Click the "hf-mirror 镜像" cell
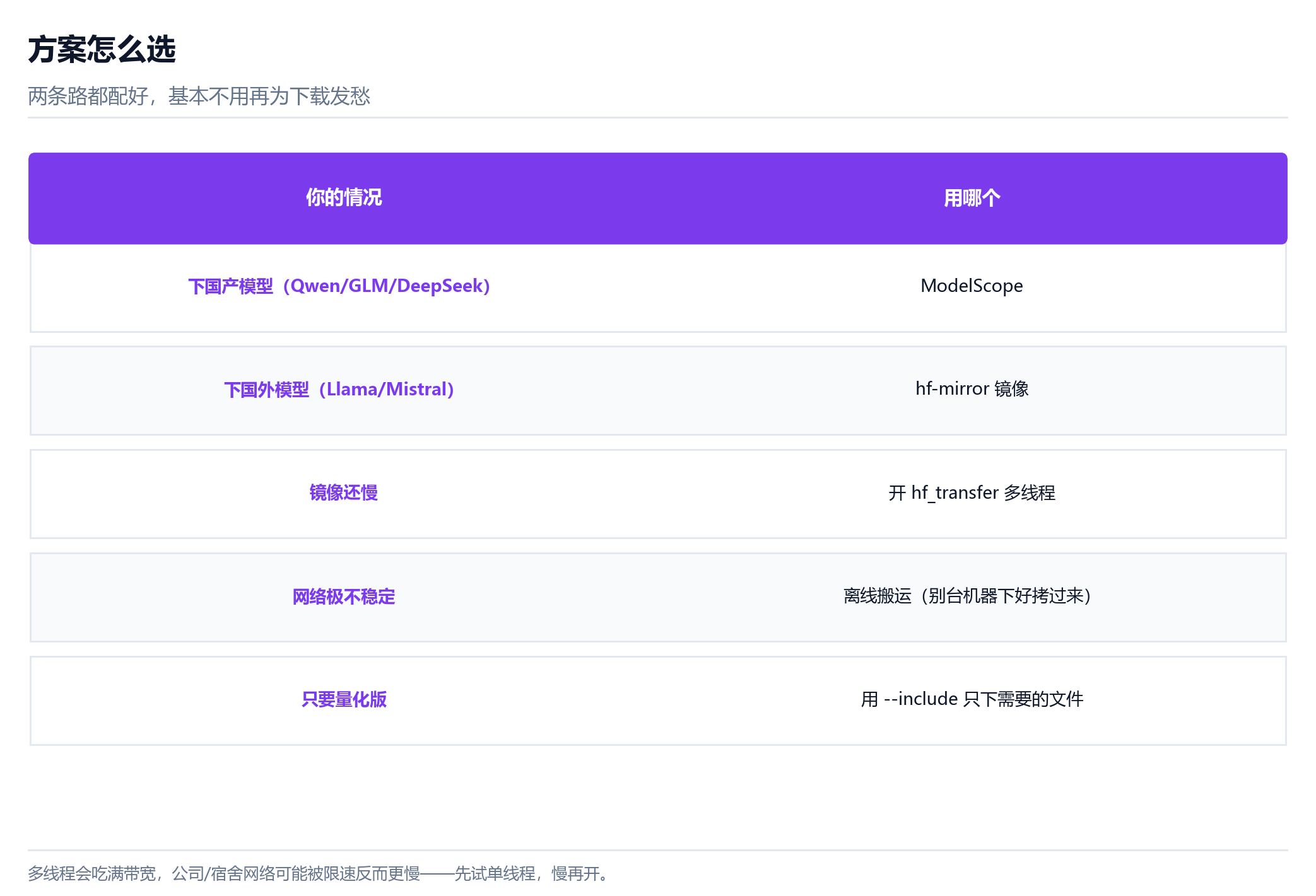The image size is (1316, 896). pos(972,390)
